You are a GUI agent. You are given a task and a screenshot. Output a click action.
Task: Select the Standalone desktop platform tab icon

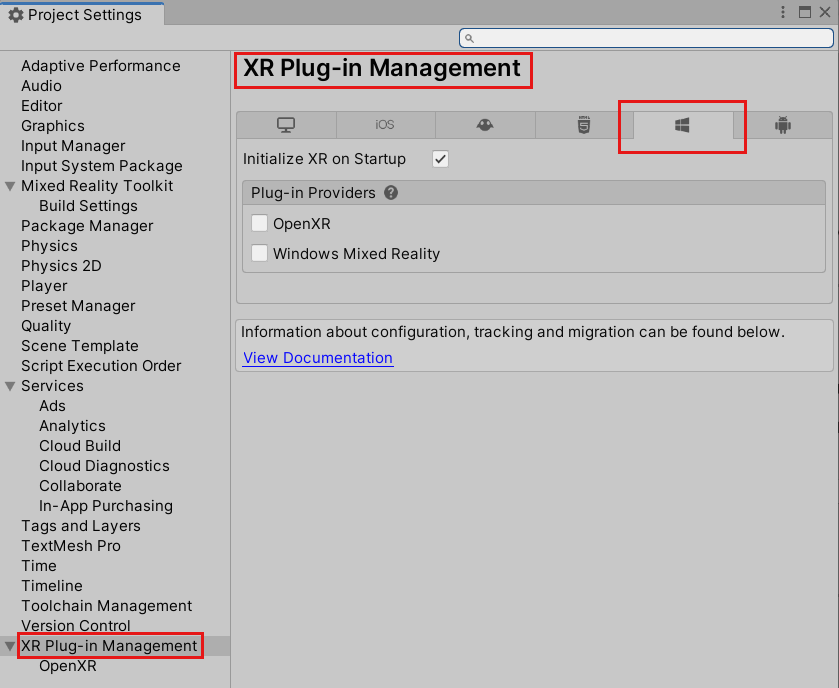point(286,124)
